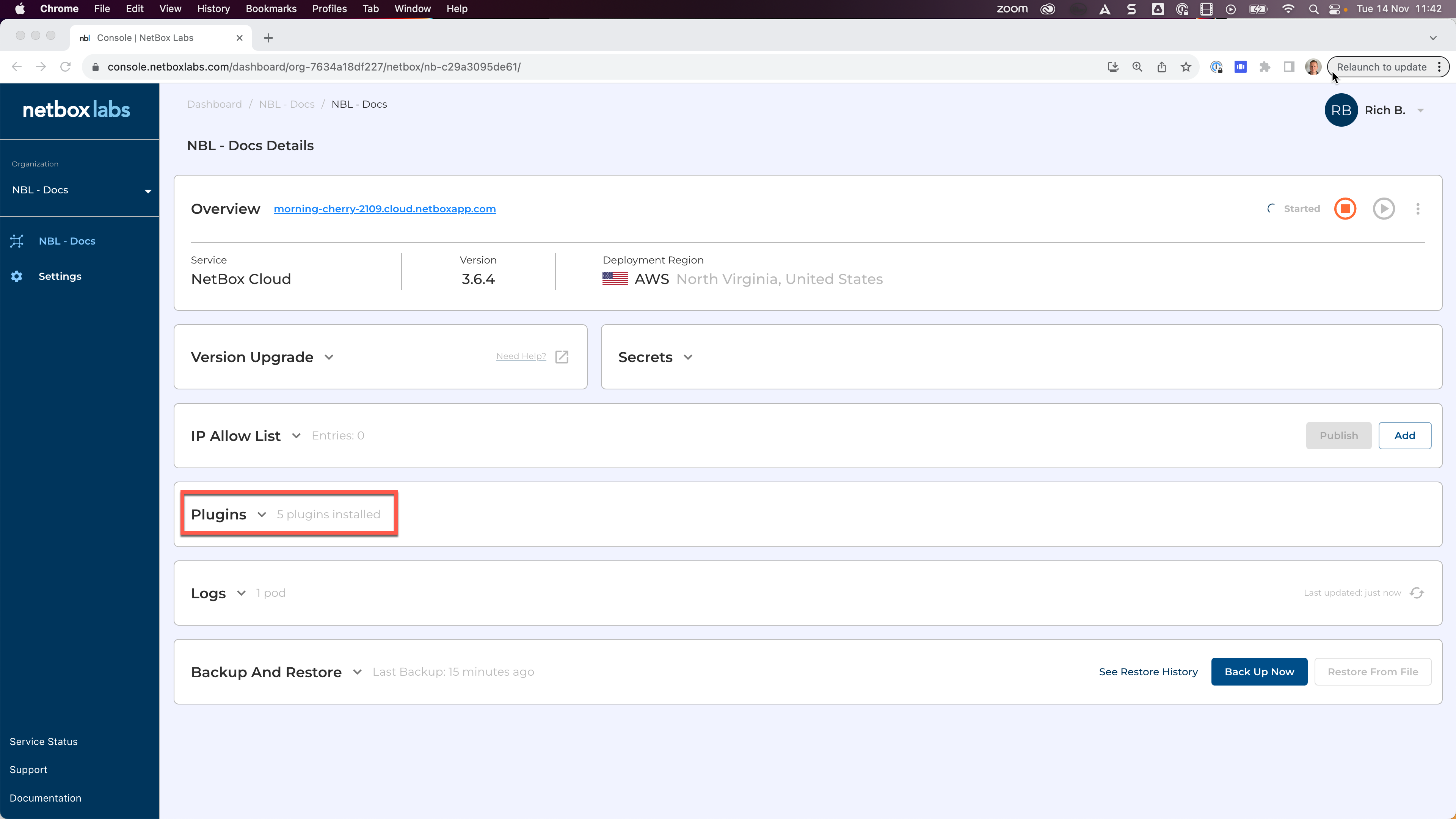
Task: Click the Publish button
Action: coord(1338,435)
